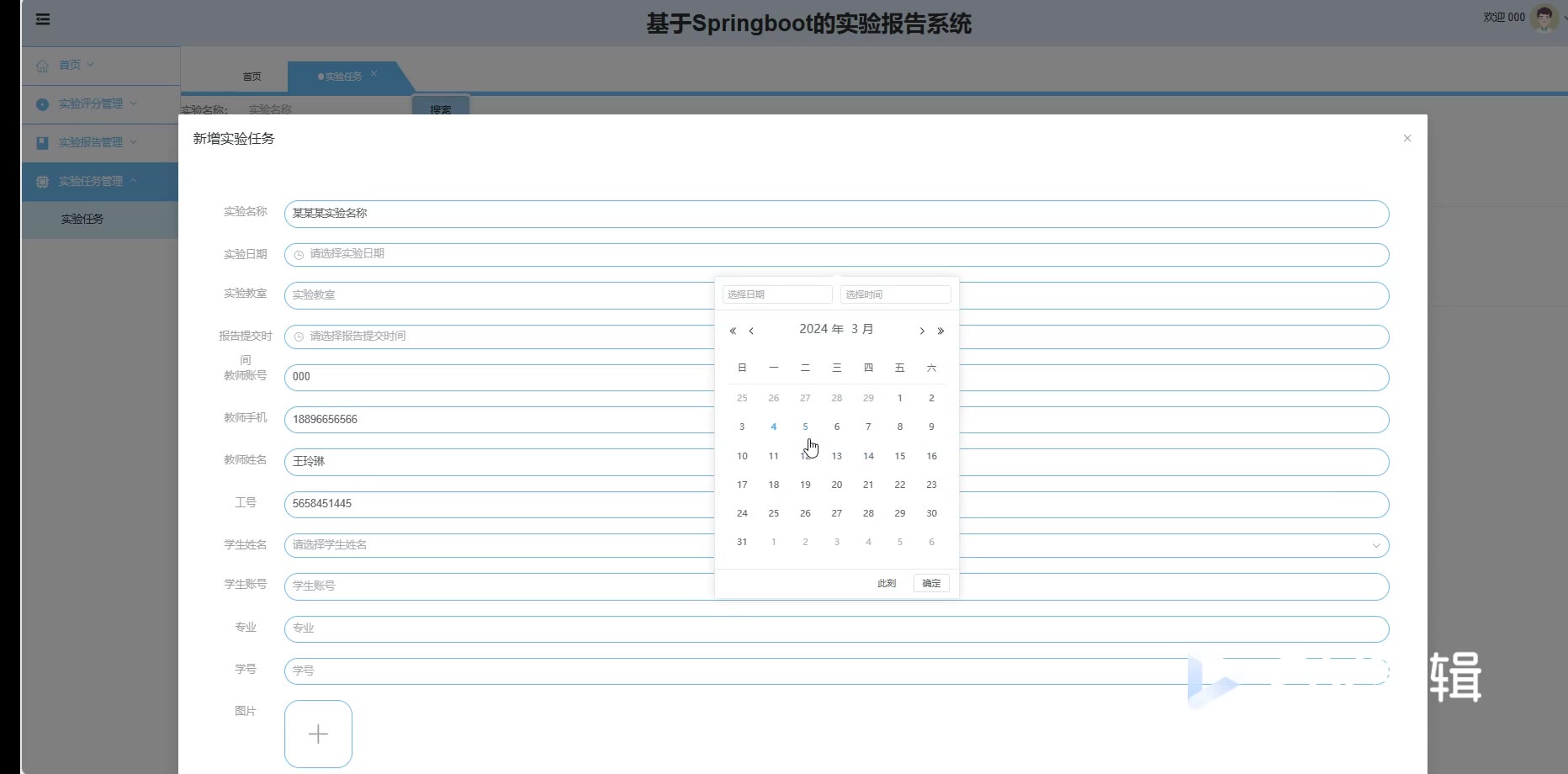
Task: Select March 31 in the calendar
Action: (x=742, y=542)
